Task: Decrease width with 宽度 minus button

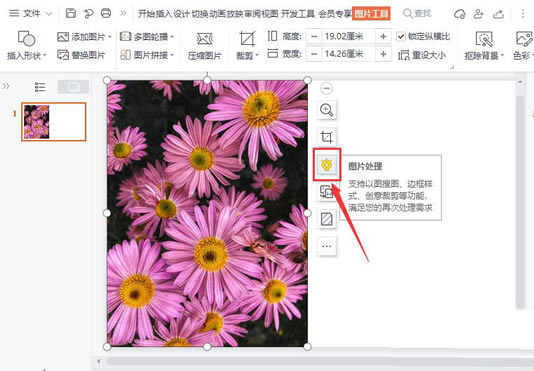Action: click(314, 54)
